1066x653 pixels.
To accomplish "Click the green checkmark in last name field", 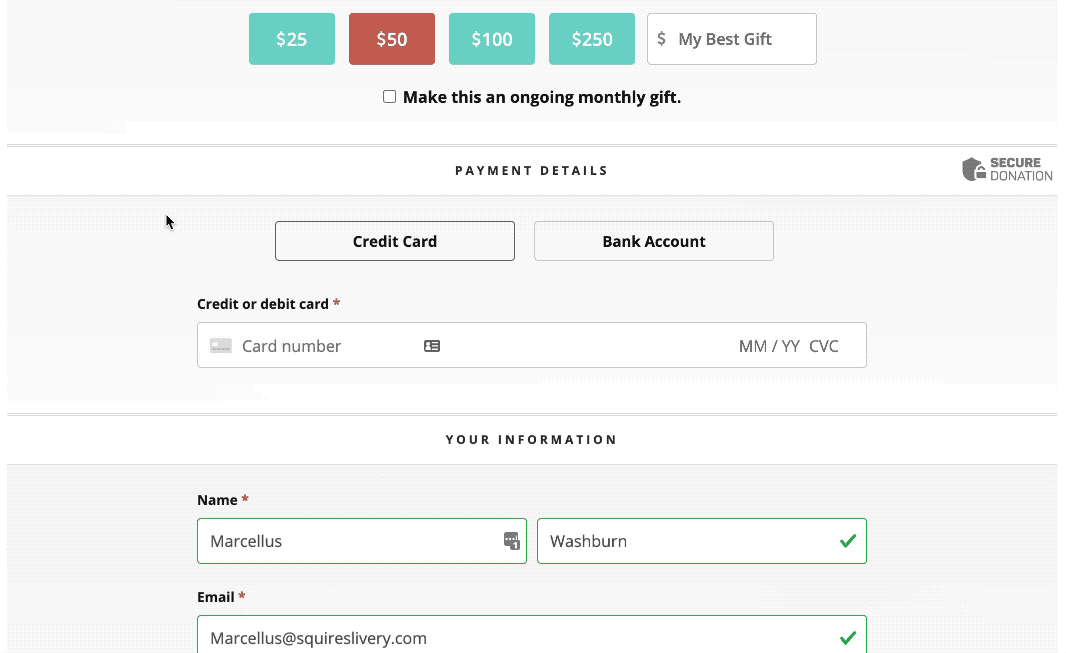I will click(x=848, y=541).
